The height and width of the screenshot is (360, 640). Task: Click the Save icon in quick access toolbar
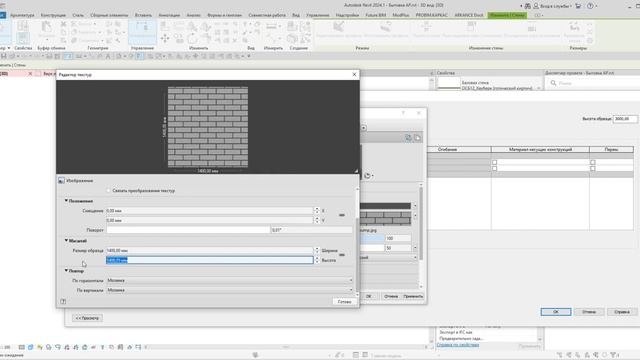[x=4, y=56]
